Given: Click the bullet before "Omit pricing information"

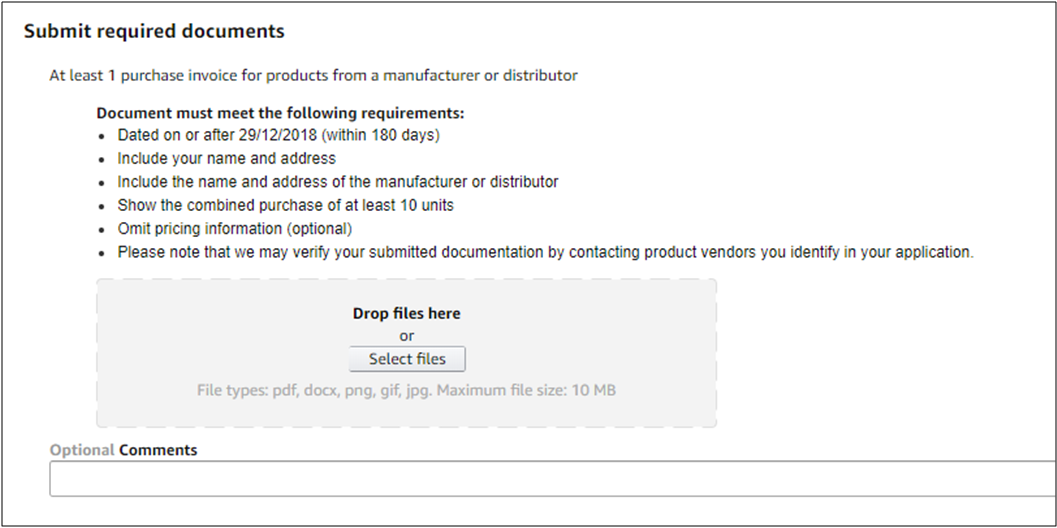Looking at the screenshot, I should click(103, 230).
